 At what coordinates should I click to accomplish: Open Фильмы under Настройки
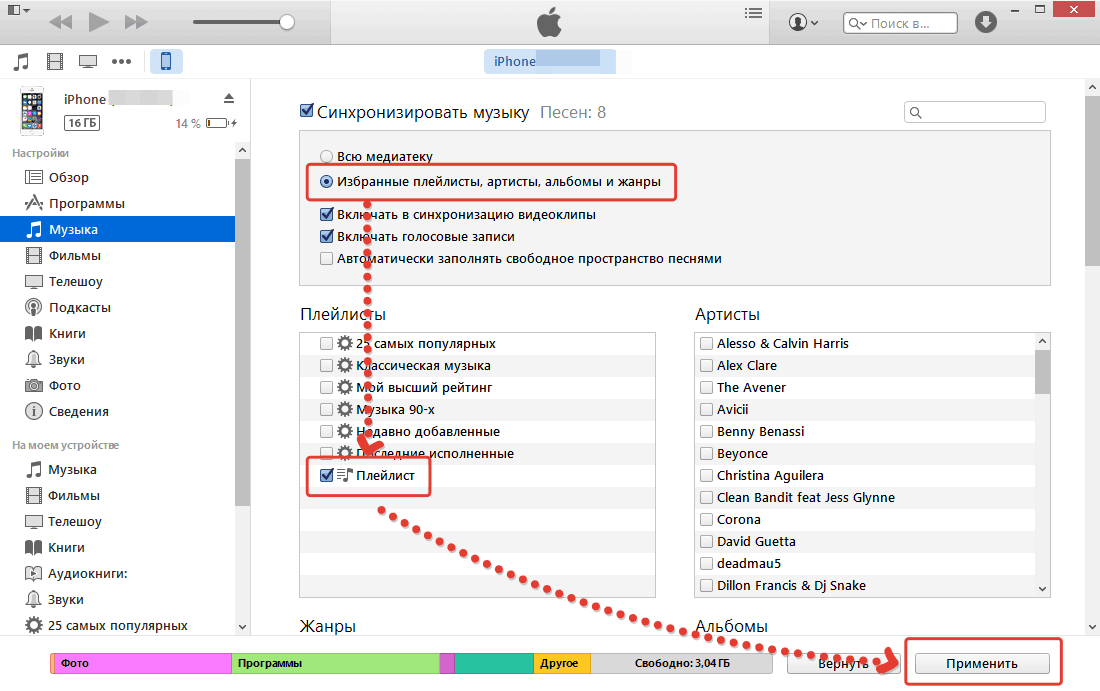click(x=74, y=255)
